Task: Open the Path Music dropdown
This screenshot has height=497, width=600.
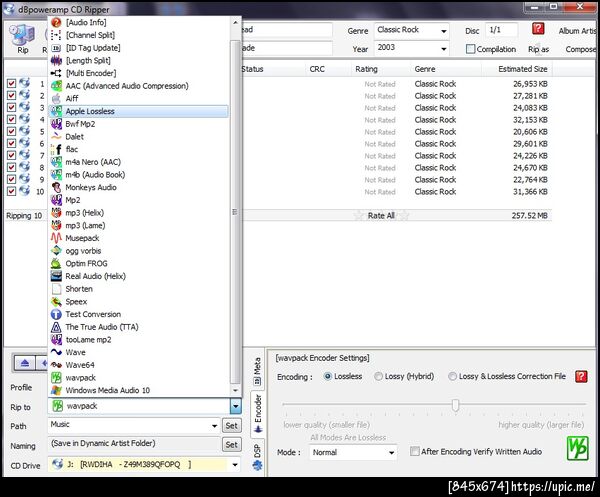Action: (x=214, y=426)
